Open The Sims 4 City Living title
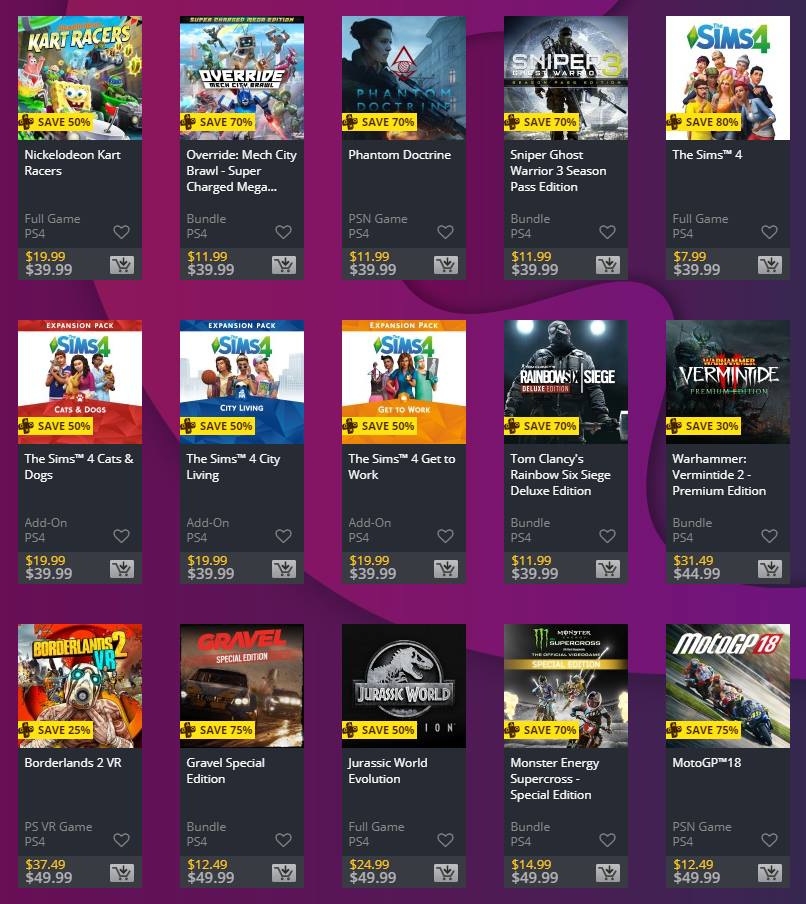This screenshot has height=904, width=806. [x=233, y=466]
